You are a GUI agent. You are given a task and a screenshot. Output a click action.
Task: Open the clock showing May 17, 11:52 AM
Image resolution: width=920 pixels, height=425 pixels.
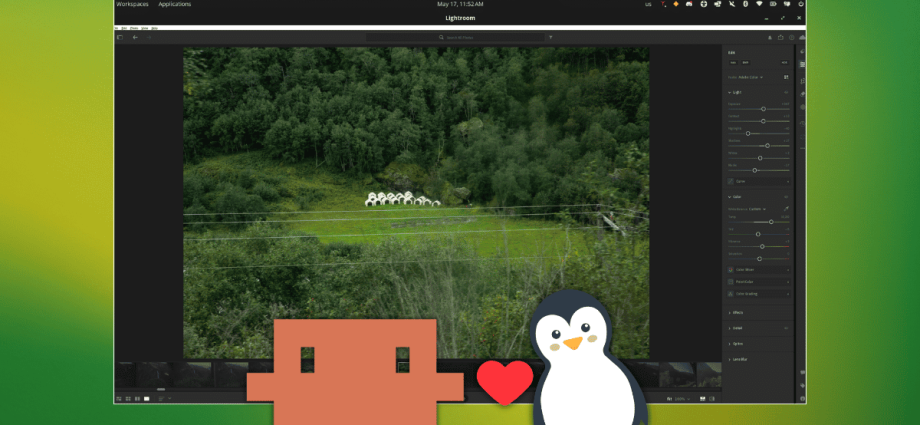coord(460,4)
